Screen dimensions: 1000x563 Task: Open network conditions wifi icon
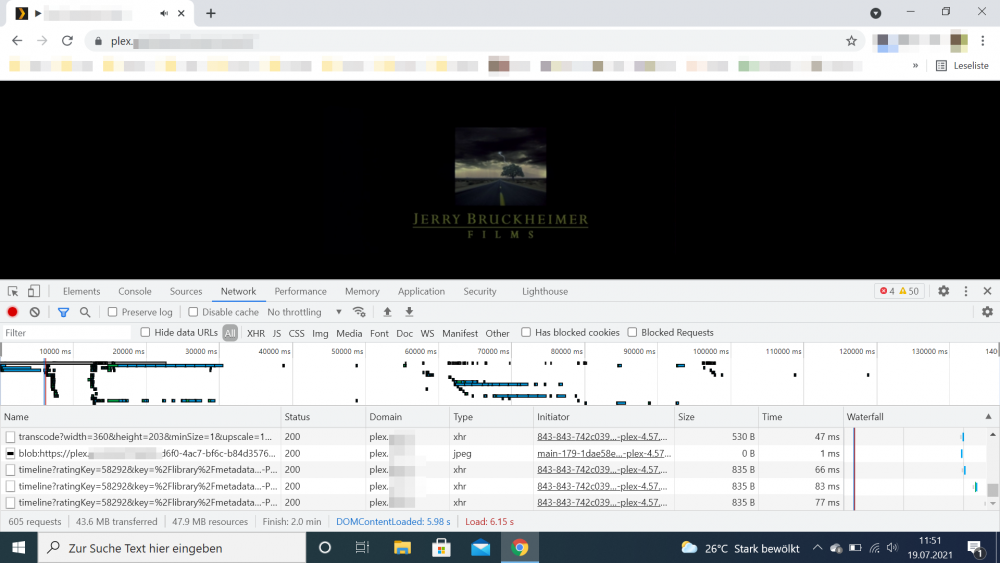pyautogui.click(x=359, y=312)
